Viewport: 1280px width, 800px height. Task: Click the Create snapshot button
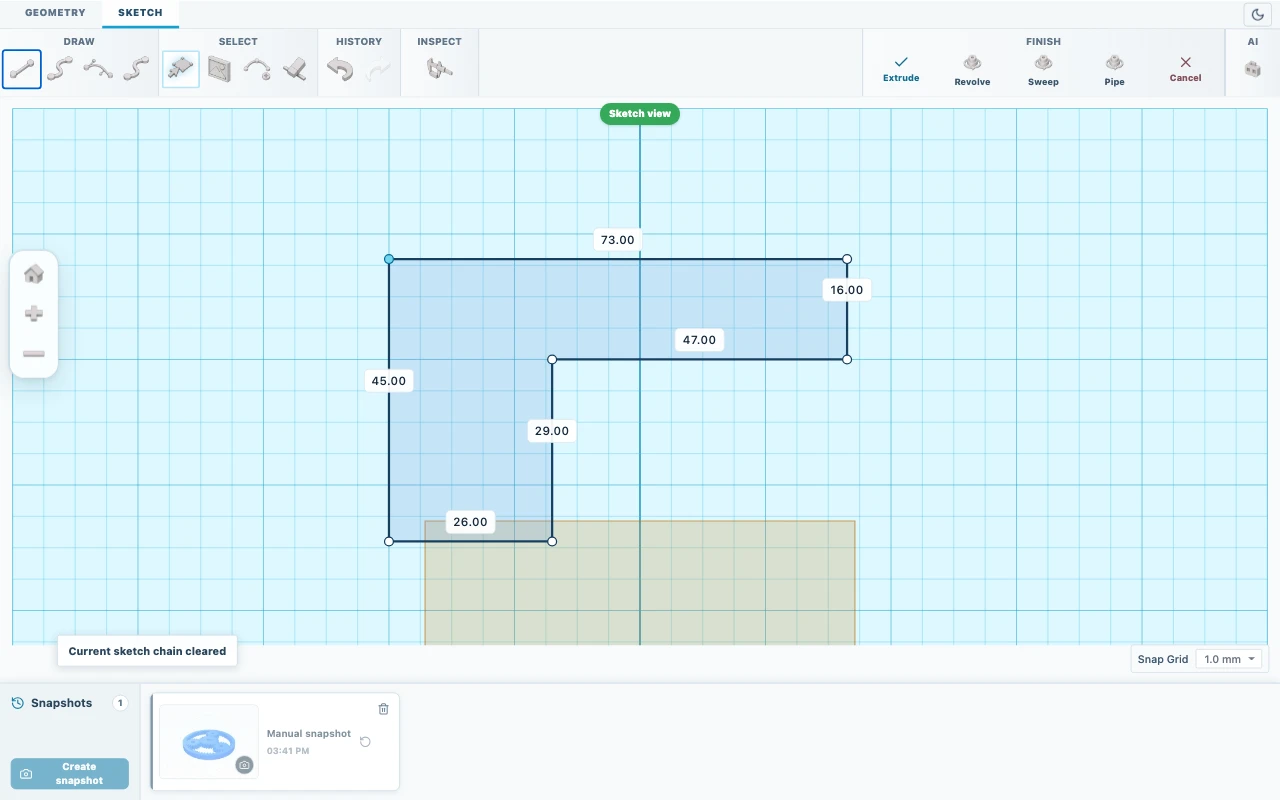click(70, 773)
